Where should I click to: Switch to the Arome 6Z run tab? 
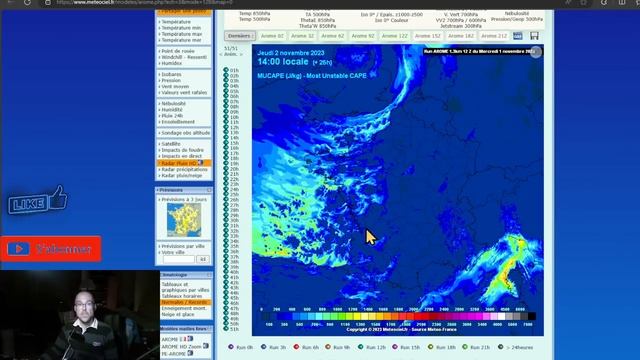pos(333,36)
